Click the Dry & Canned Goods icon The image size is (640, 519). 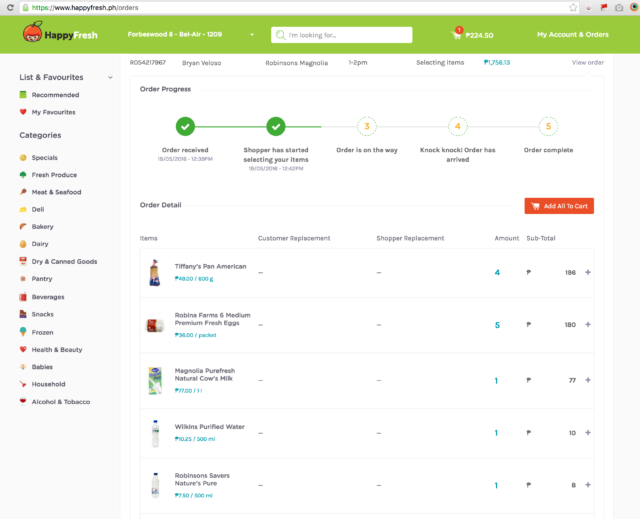click(23, 261)
